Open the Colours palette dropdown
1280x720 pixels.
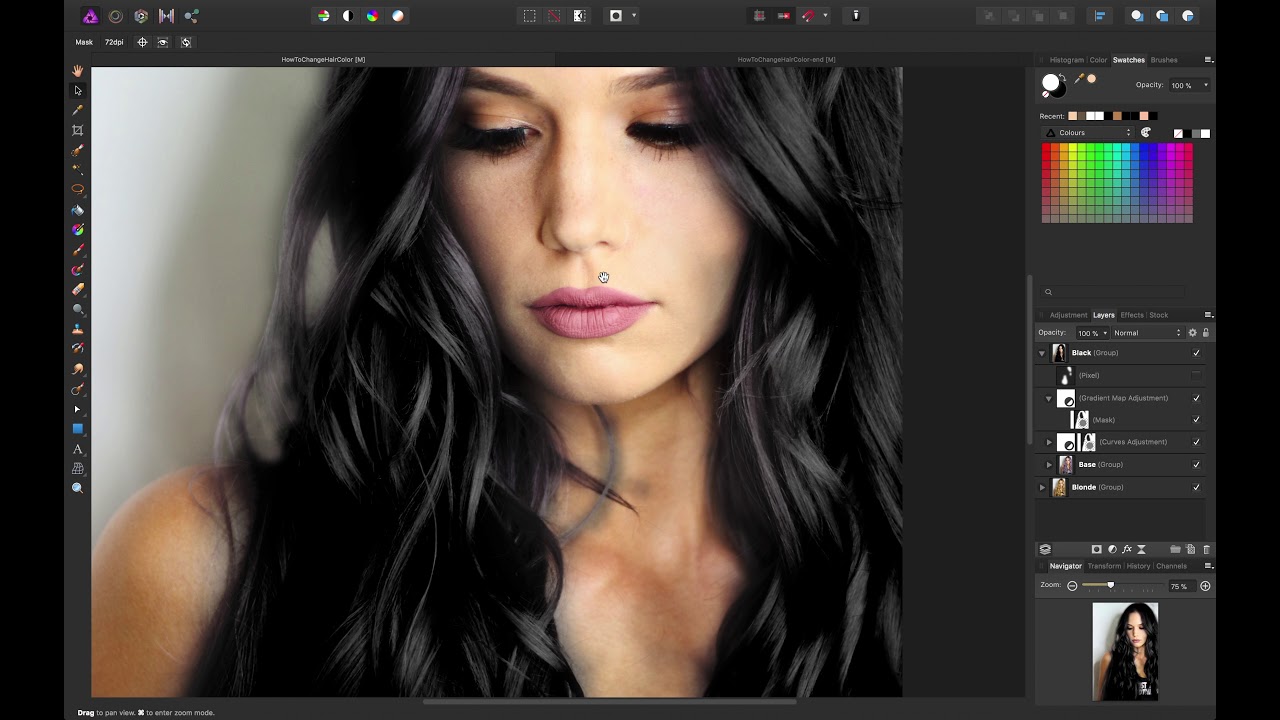[1090, 133]
